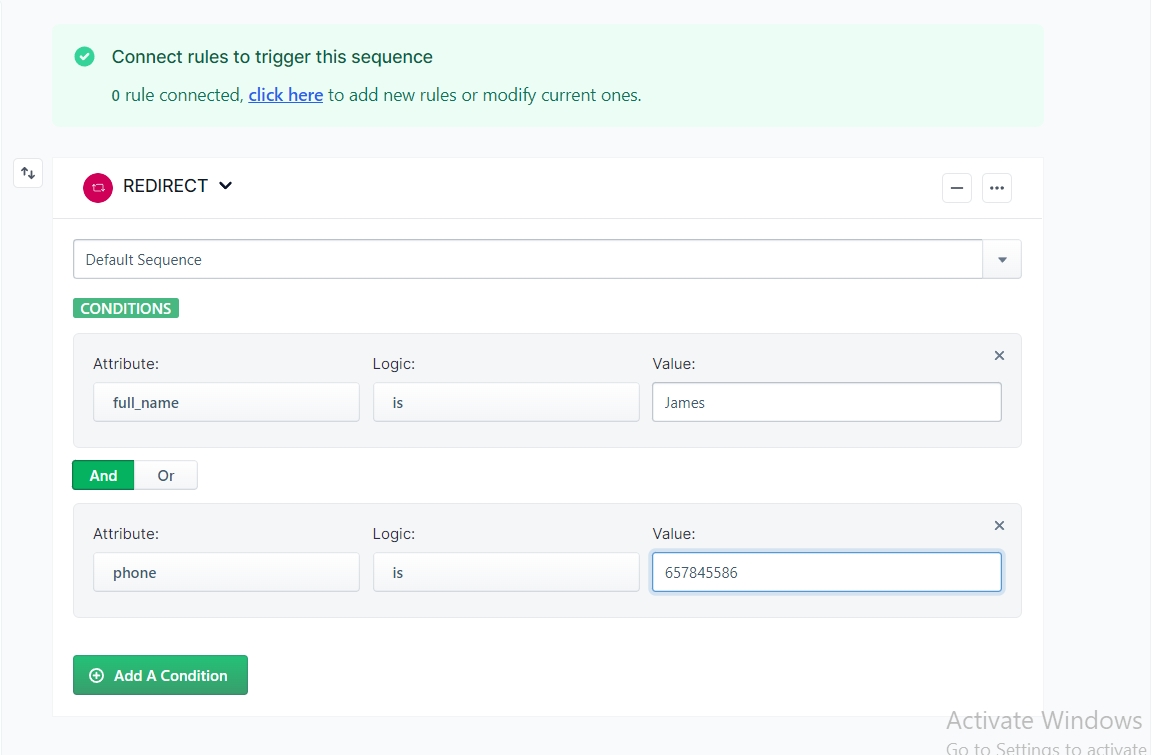Screen dimensions: 1152x755
Task: Click the green CONDITIONS label
Action: [126, 308]
